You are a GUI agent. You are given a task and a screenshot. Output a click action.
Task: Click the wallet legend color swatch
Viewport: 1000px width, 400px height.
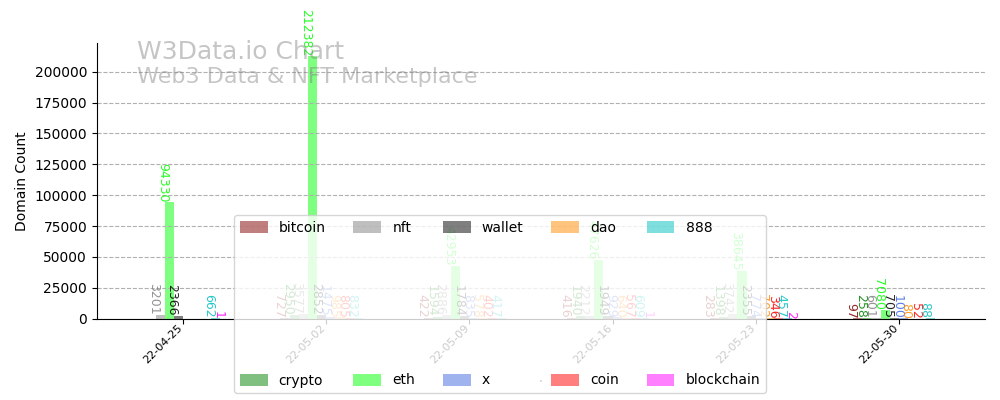[x=457, y=227]
